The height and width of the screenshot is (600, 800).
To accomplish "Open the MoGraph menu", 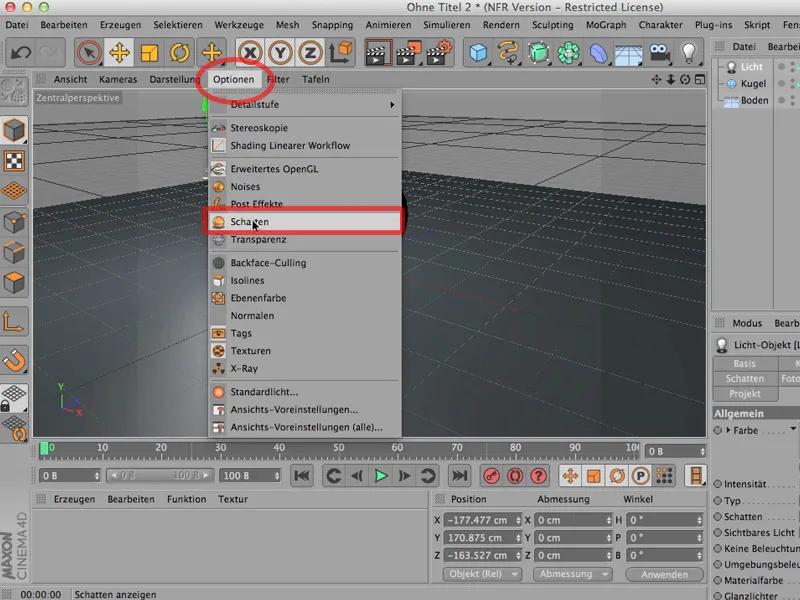I will (606, 25).
